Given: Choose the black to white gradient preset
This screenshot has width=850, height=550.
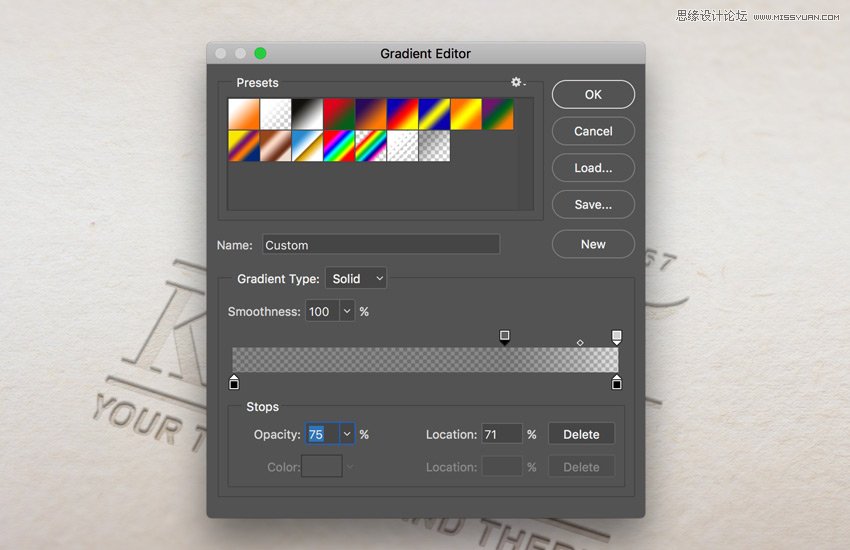Looking at the screenshot, I should pyautogui.click(x=307, y=114).
